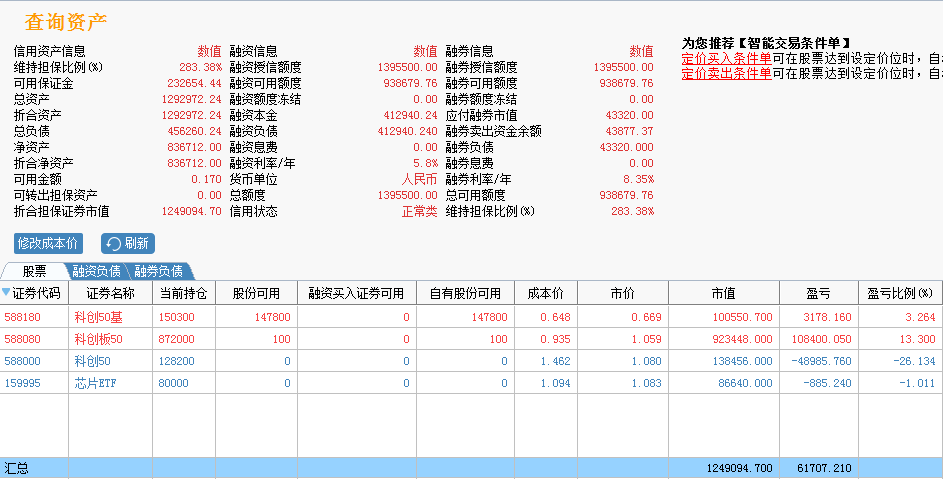Click profit value 108400.050
This screenshot has height=479, width=943.
pos(821,339)
